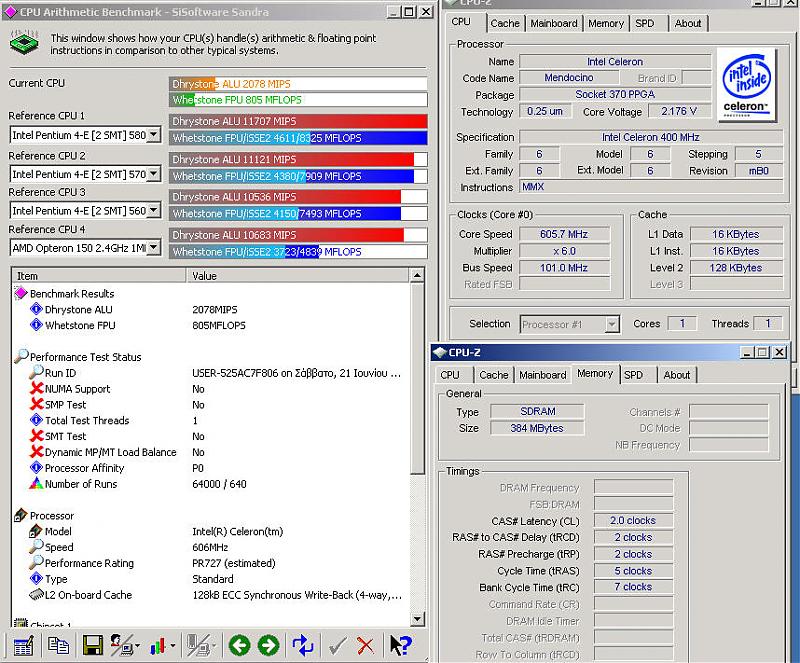
Task: Click the Item column header
Action: [99, 276]
